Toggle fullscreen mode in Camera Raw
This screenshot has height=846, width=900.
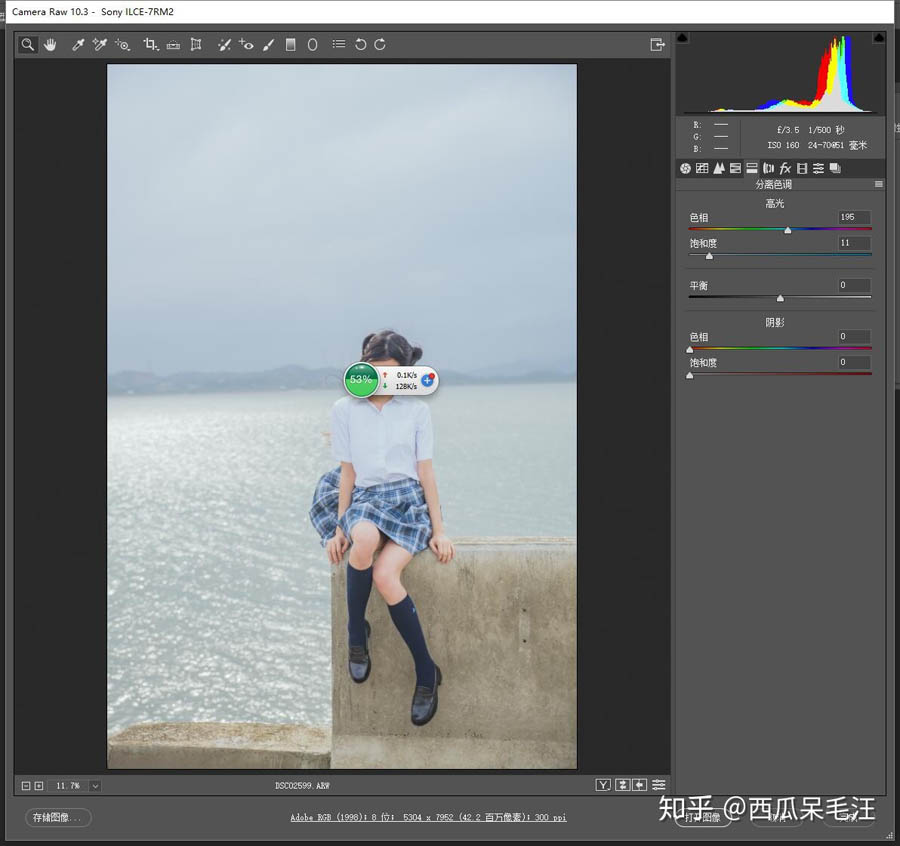[x=658, y=44]
